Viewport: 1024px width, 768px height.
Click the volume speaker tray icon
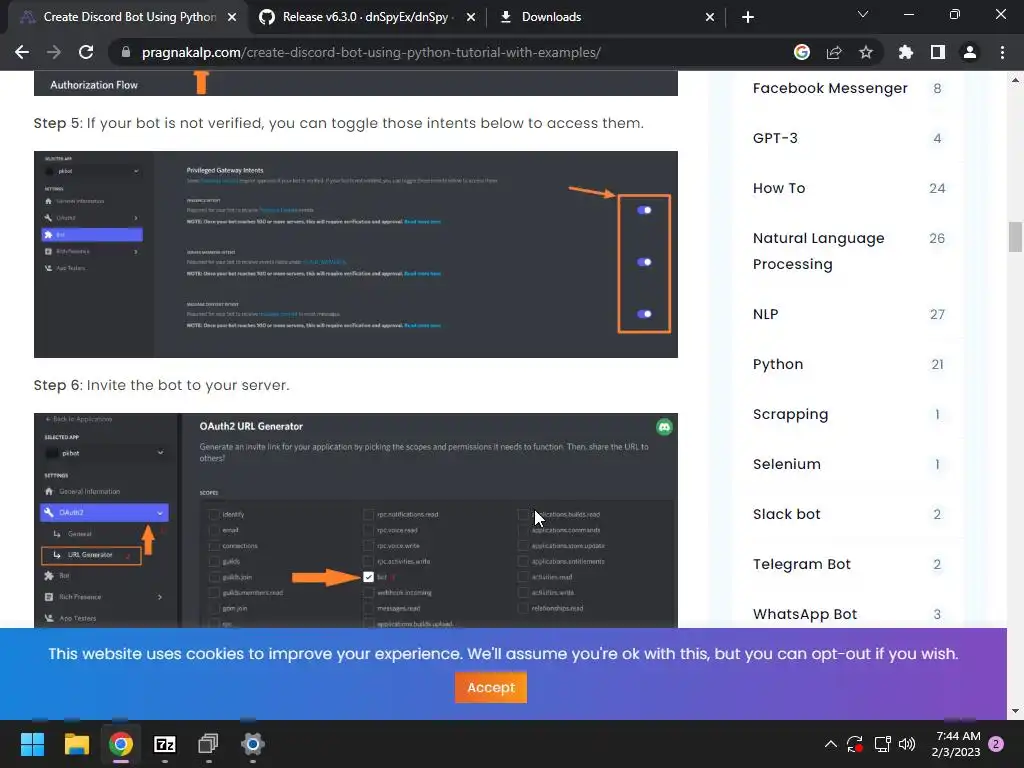(907, 744)
